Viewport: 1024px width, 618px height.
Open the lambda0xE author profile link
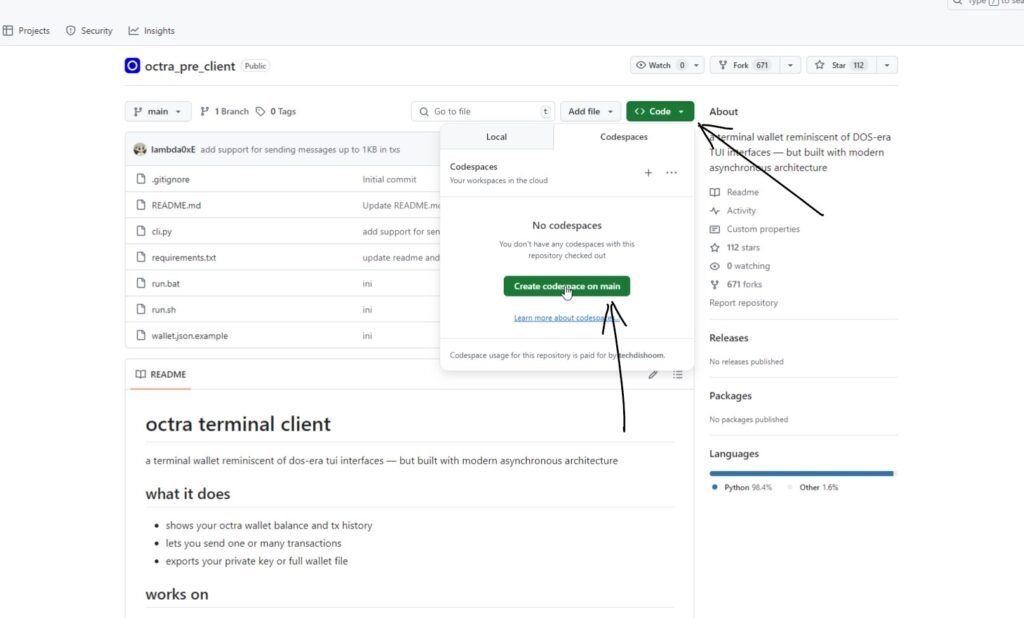click(173, 150)
